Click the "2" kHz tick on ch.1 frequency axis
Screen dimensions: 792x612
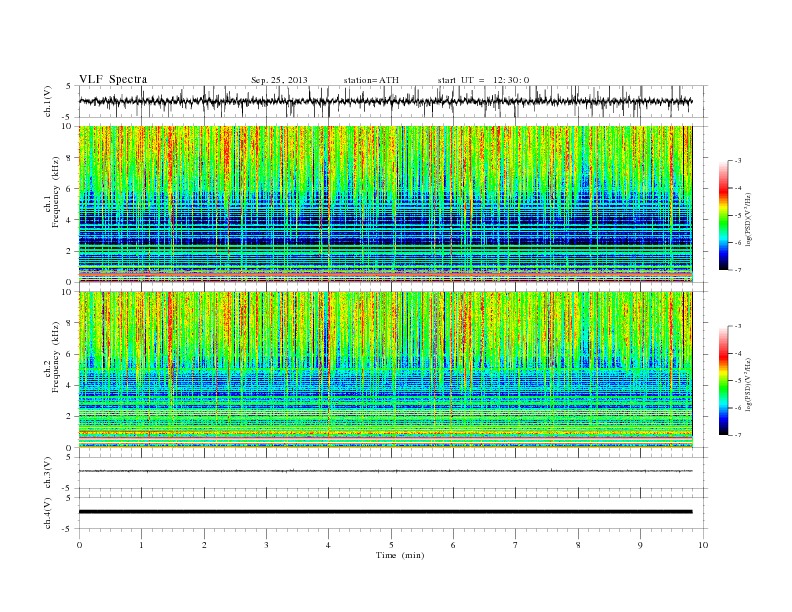pos(70,251)
